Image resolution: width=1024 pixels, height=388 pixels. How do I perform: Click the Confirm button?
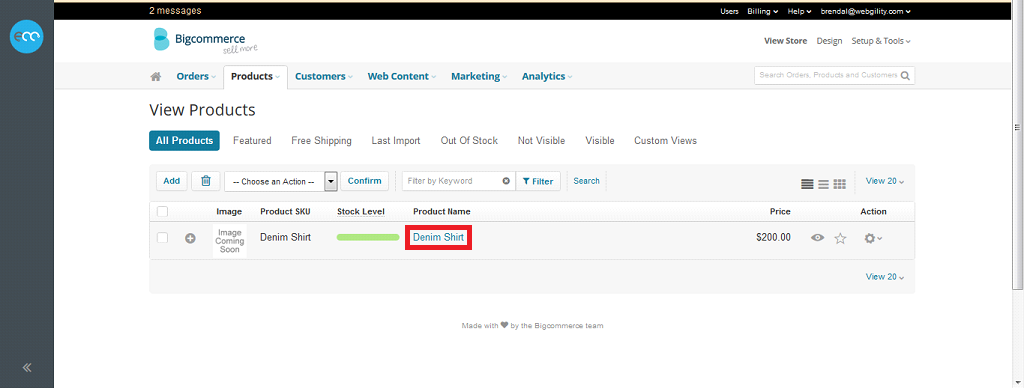(x=364, y=181)
